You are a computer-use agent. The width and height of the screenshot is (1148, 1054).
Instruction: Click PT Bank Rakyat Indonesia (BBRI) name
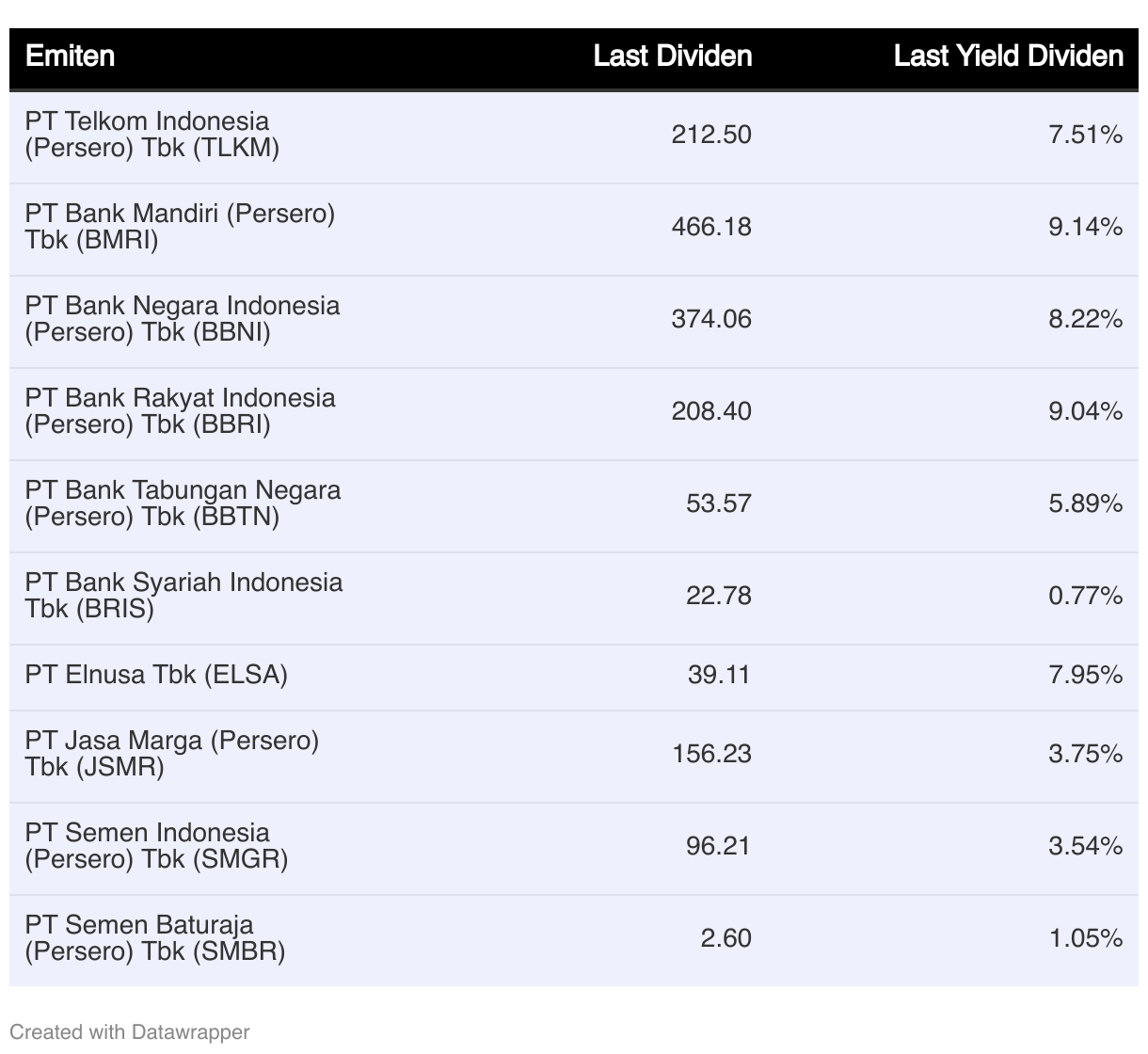180,411
